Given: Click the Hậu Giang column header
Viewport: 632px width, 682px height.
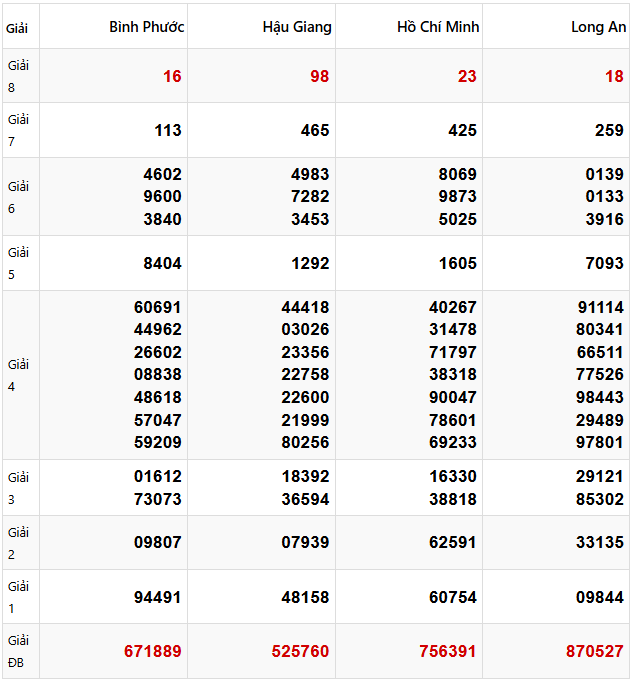Looking at the screenshot, I should coord(297,27).
